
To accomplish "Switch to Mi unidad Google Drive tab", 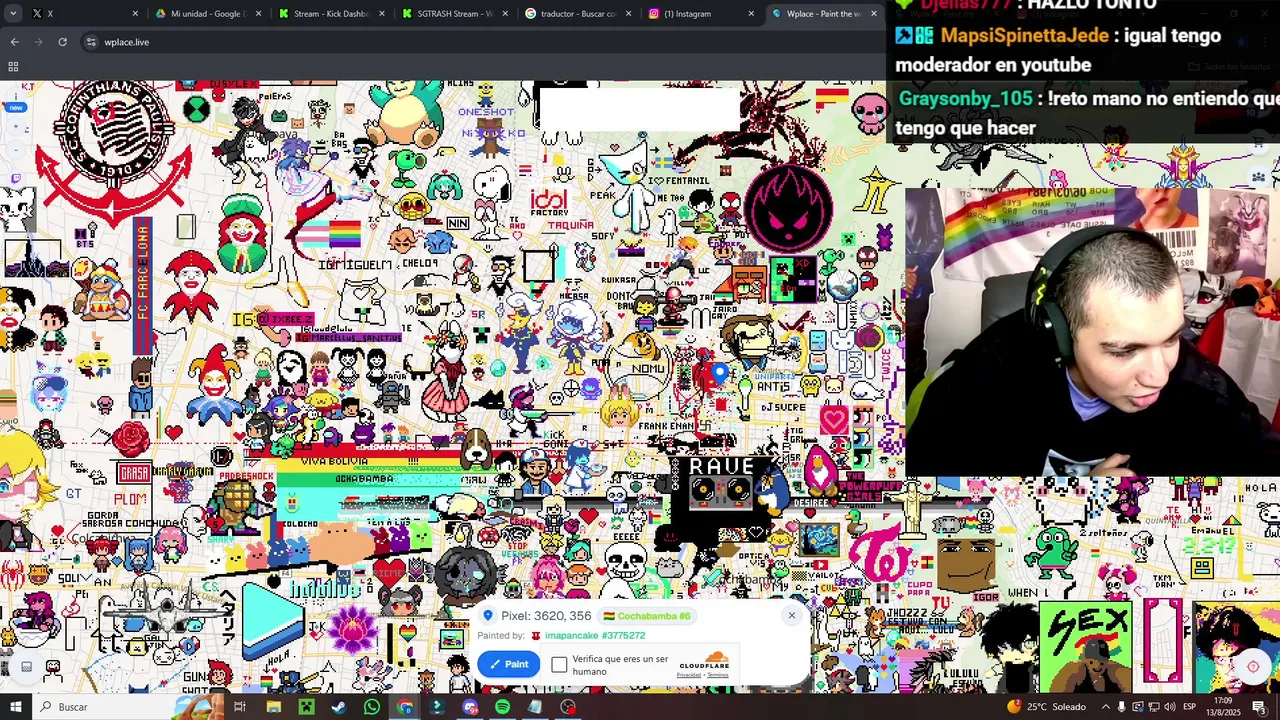I will 205,14.
